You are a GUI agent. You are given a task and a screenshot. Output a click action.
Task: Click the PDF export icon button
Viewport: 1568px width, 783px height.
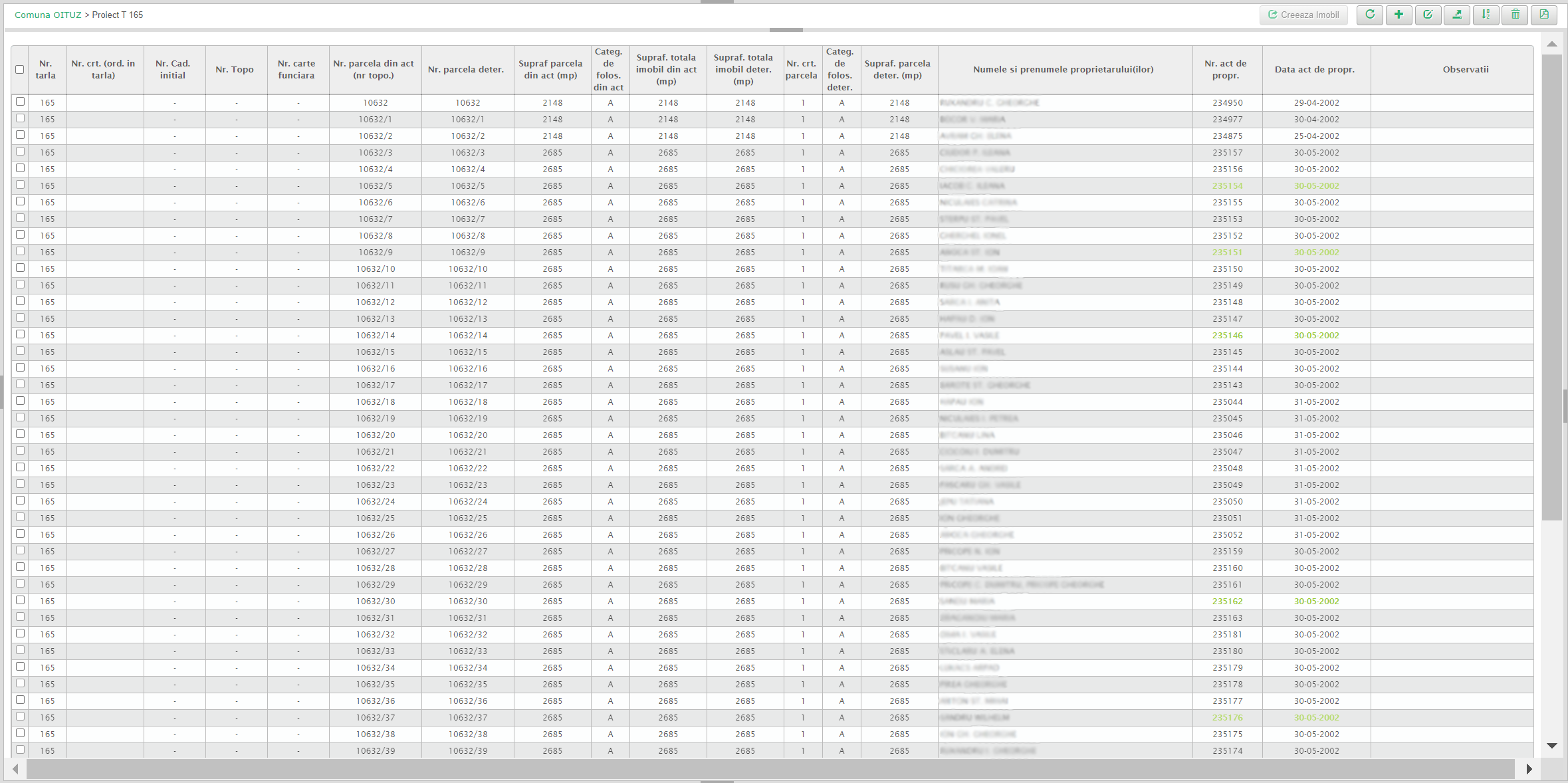coord(1544,15)
